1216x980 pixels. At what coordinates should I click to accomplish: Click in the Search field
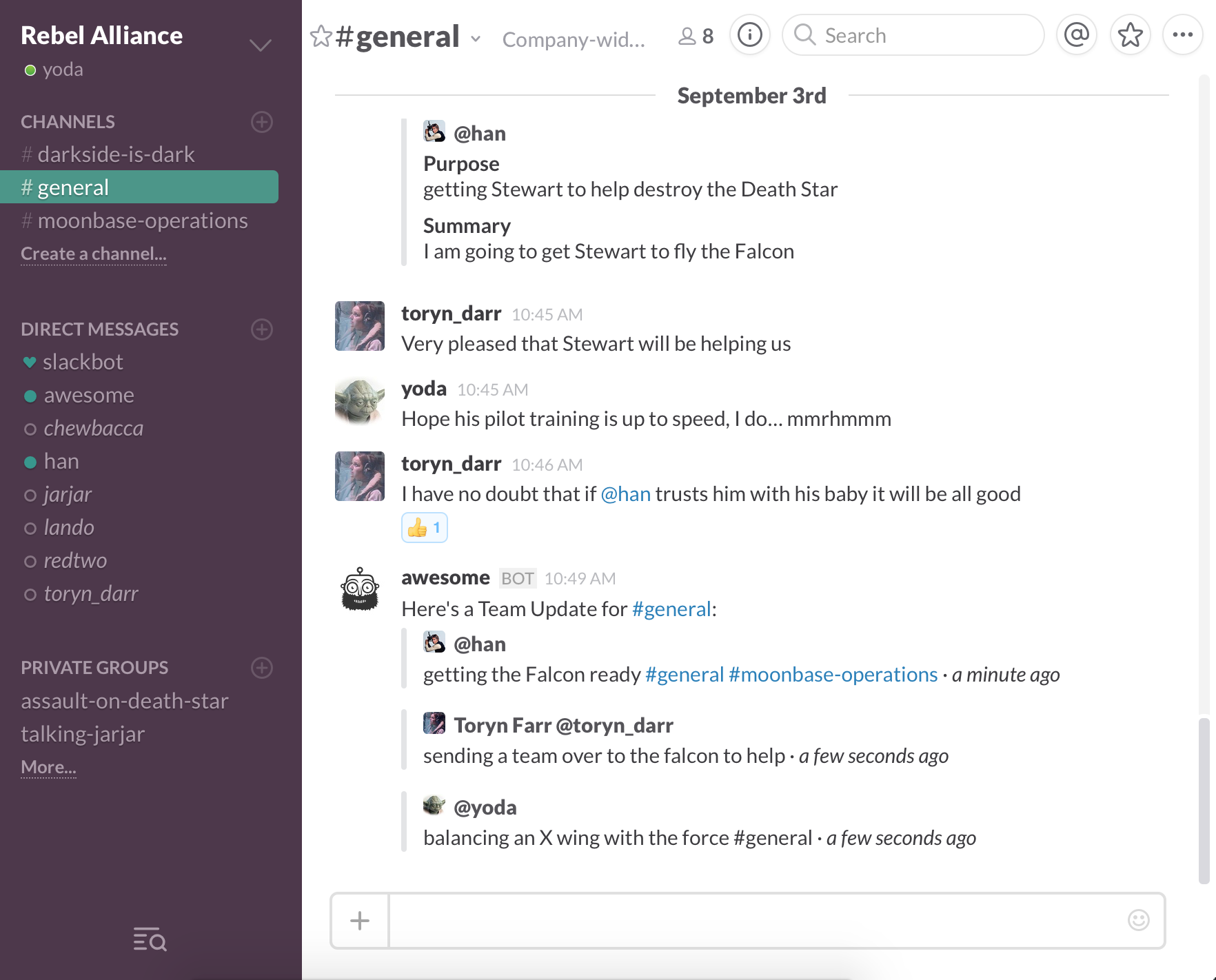(913, 34)
